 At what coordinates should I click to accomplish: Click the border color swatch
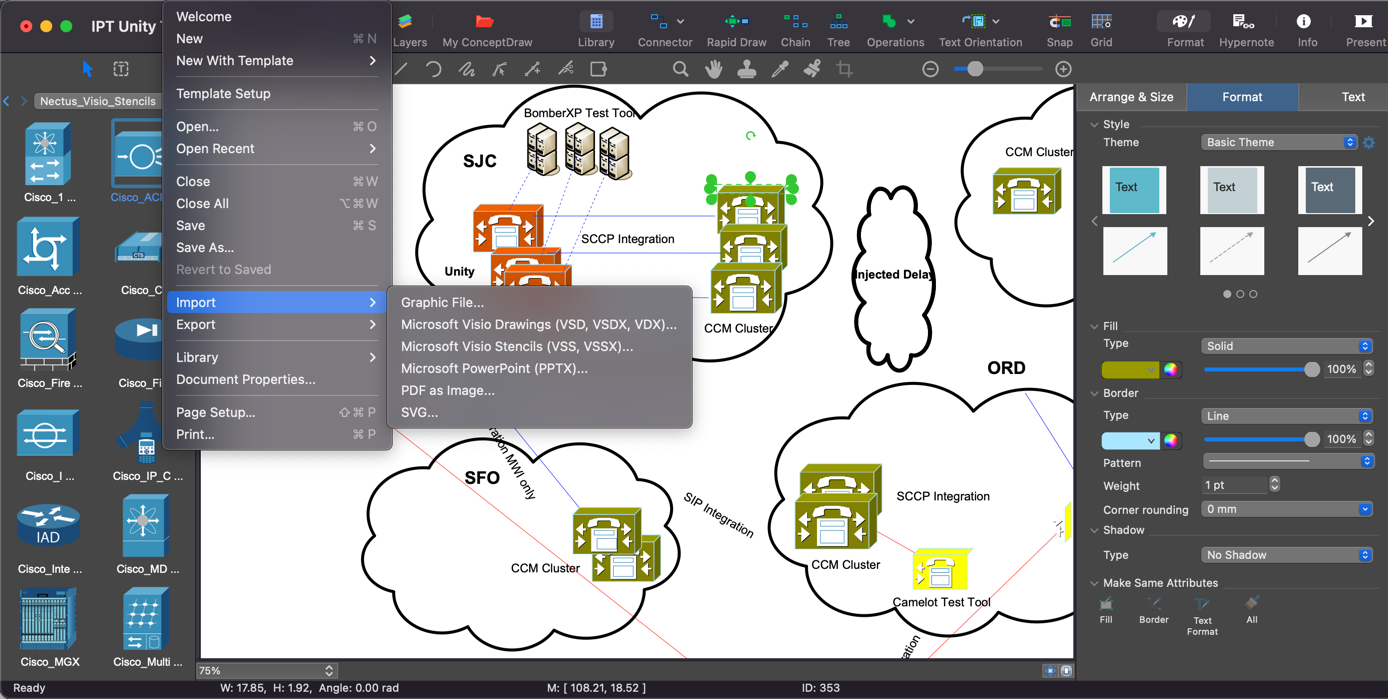[1130, 440]
